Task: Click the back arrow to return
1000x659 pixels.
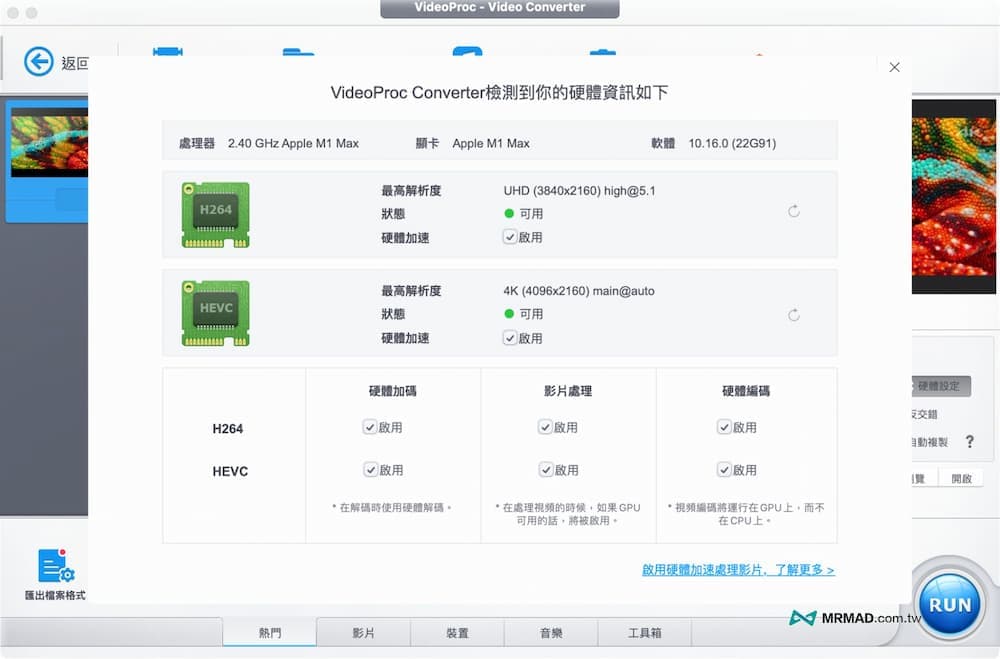Action: pyautogui.click(x=37, y=62)
